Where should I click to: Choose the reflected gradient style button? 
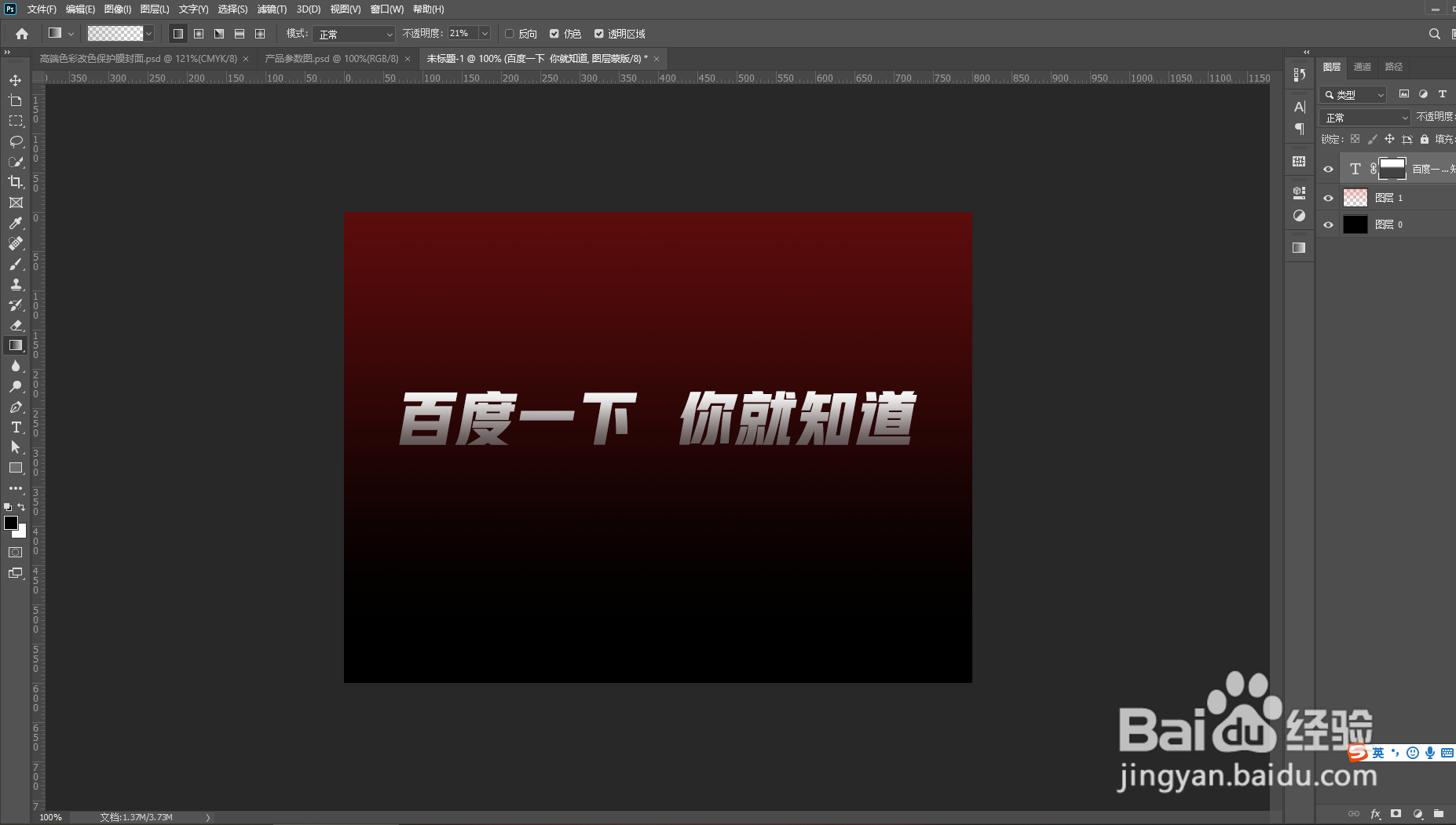(240, 34)
